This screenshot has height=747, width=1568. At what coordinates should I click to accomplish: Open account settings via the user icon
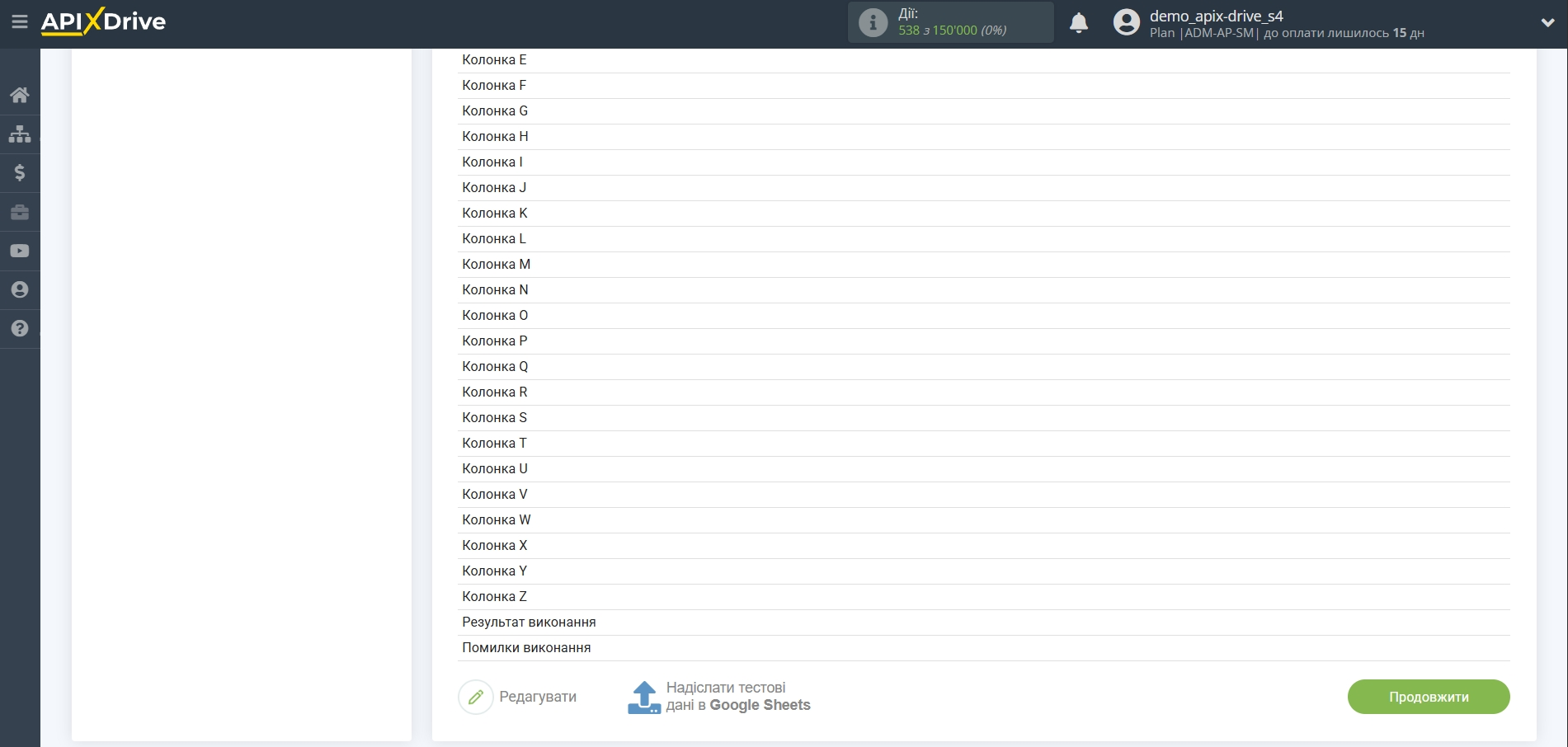pos(20,289)
